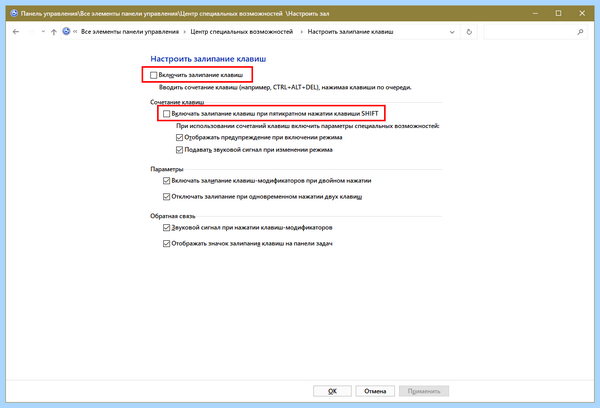Enable 'Включить залипание клавиш' checkbox

point(153,75)
